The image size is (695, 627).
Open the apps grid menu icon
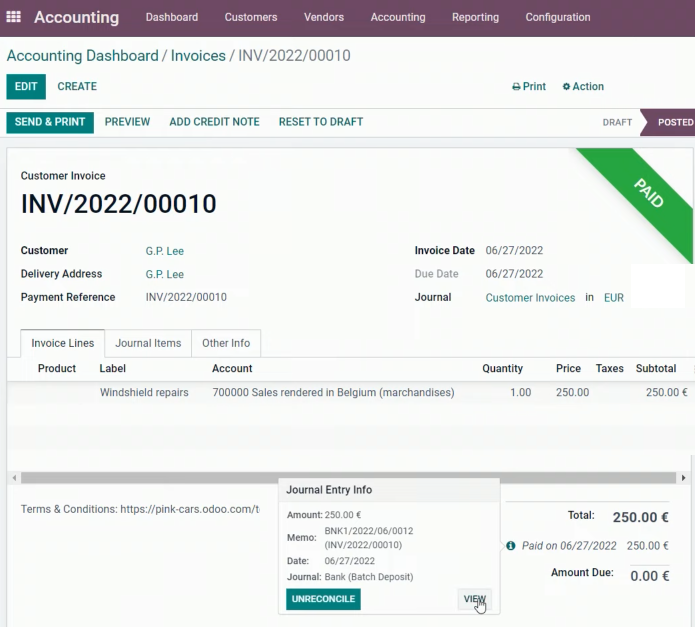tap(13, 17)
